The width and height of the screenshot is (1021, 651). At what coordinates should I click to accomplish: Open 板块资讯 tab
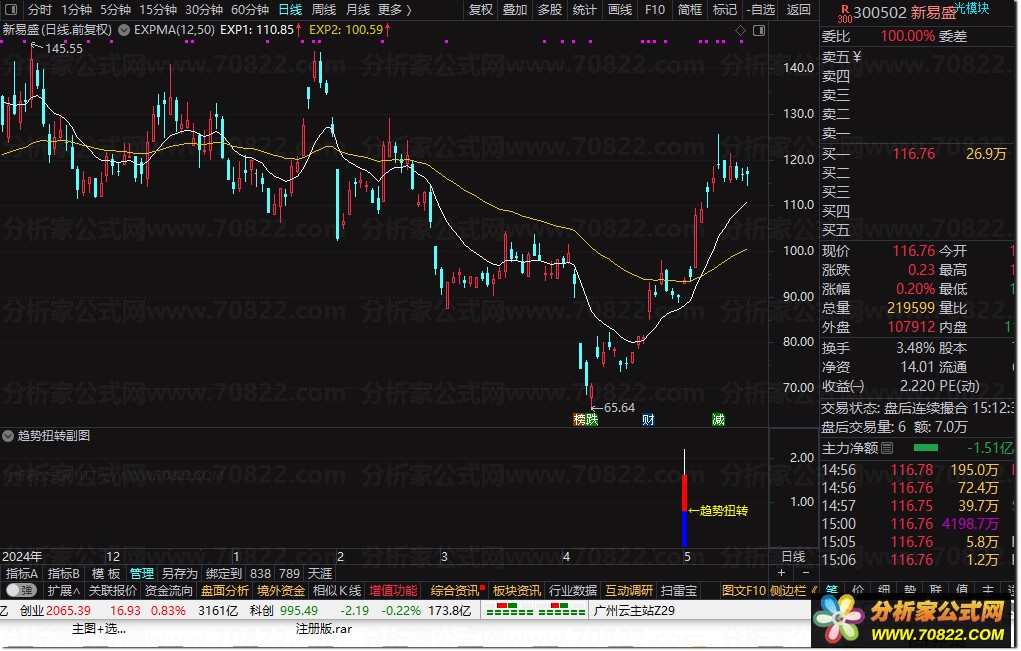click(x=516, y=590)
